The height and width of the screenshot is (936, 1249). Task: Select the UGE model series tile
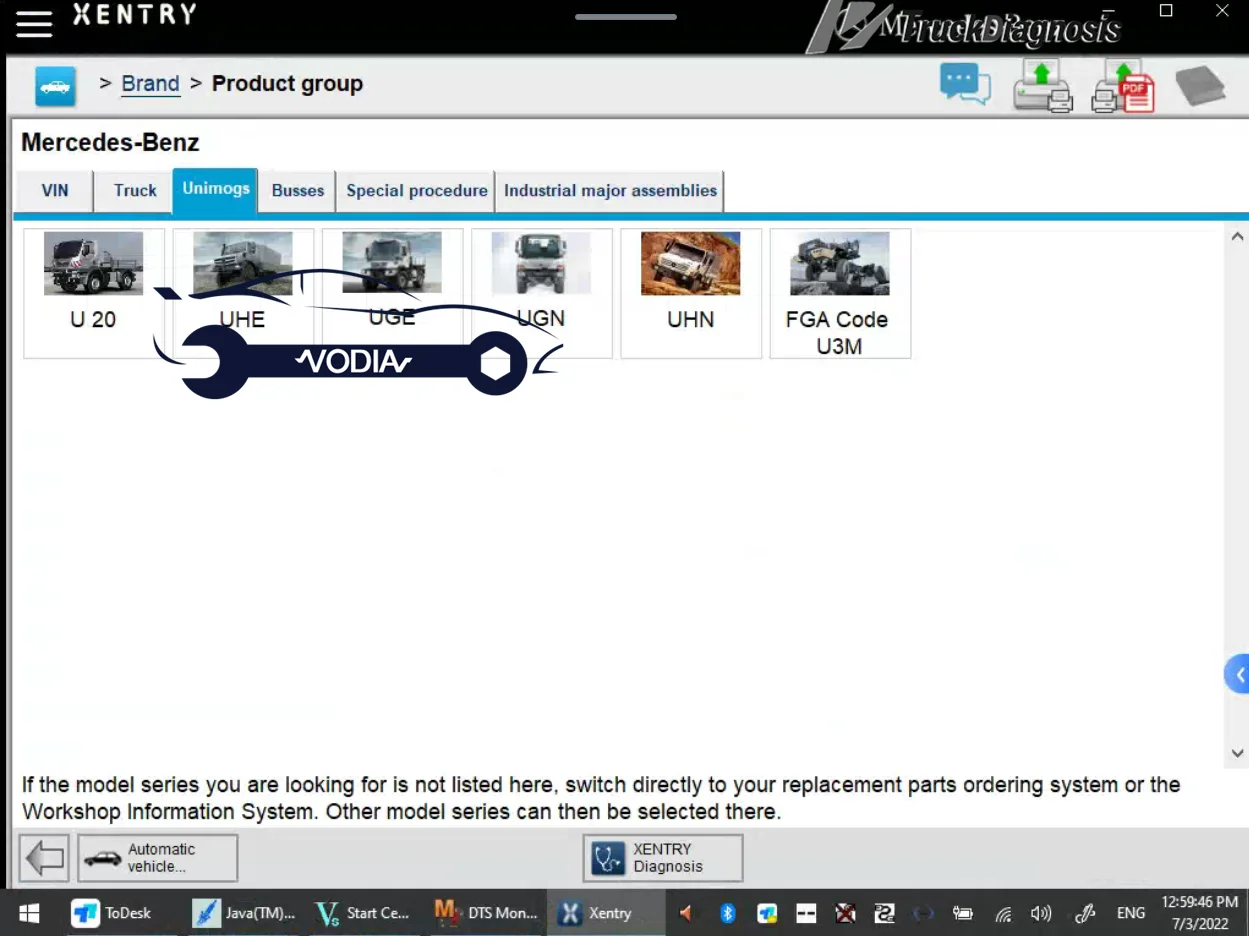click(x=392, y=293)
